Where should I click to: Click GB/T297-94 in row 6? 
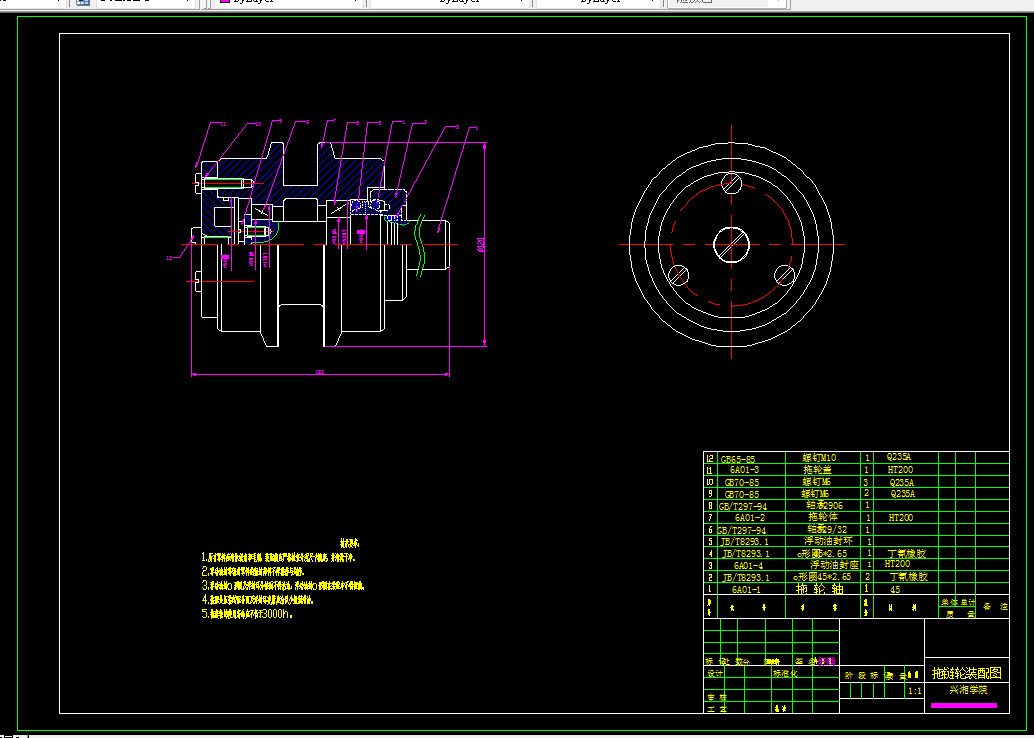click(x=742, y=530)
